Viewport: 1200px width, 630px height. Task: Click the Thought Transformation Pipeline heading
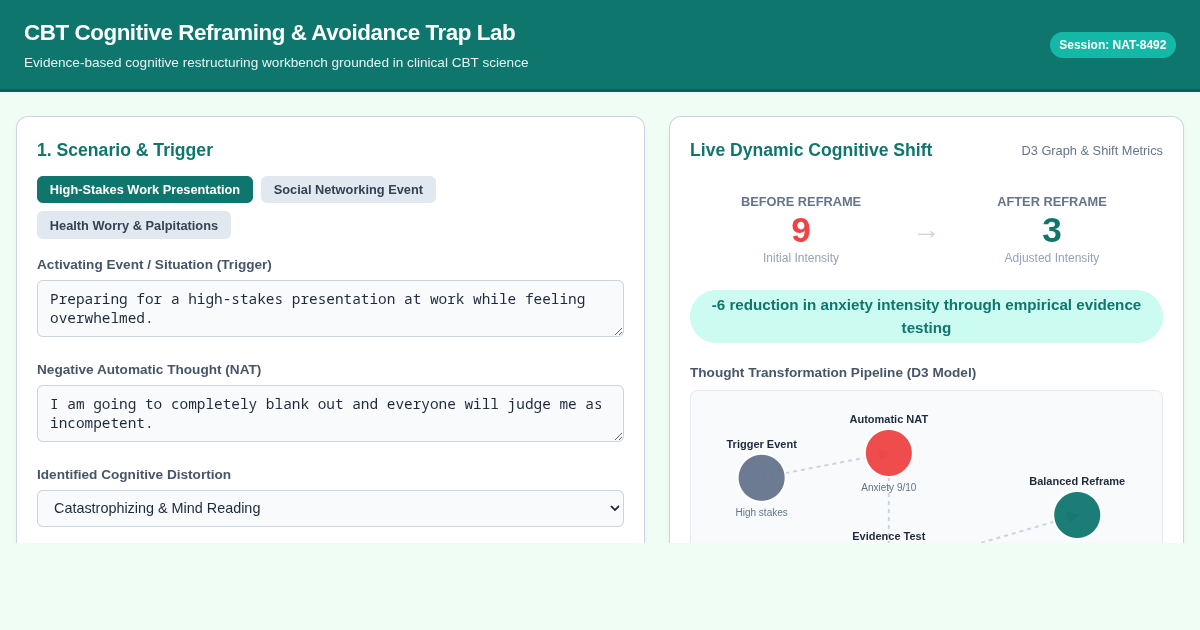[x=833, y=372]
